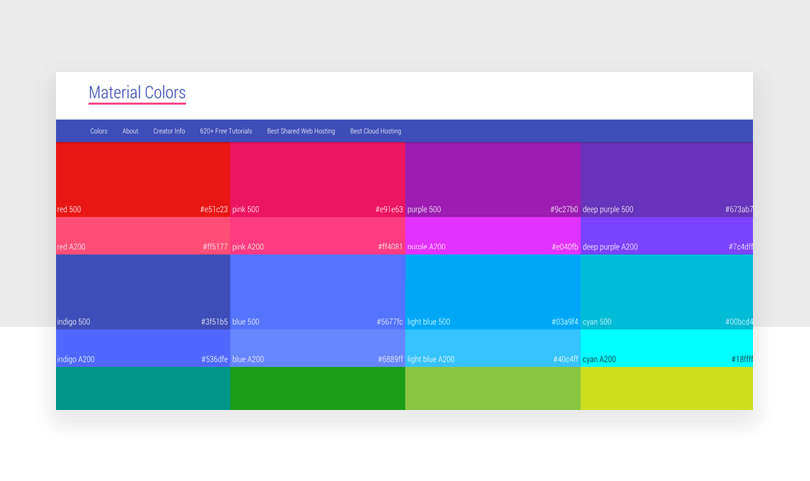Image resolution: width=810 pixels, height=481 pixels.
Task: Pick the red 500 color swatch
Action: pyautogui.click(x=143, y=180)
